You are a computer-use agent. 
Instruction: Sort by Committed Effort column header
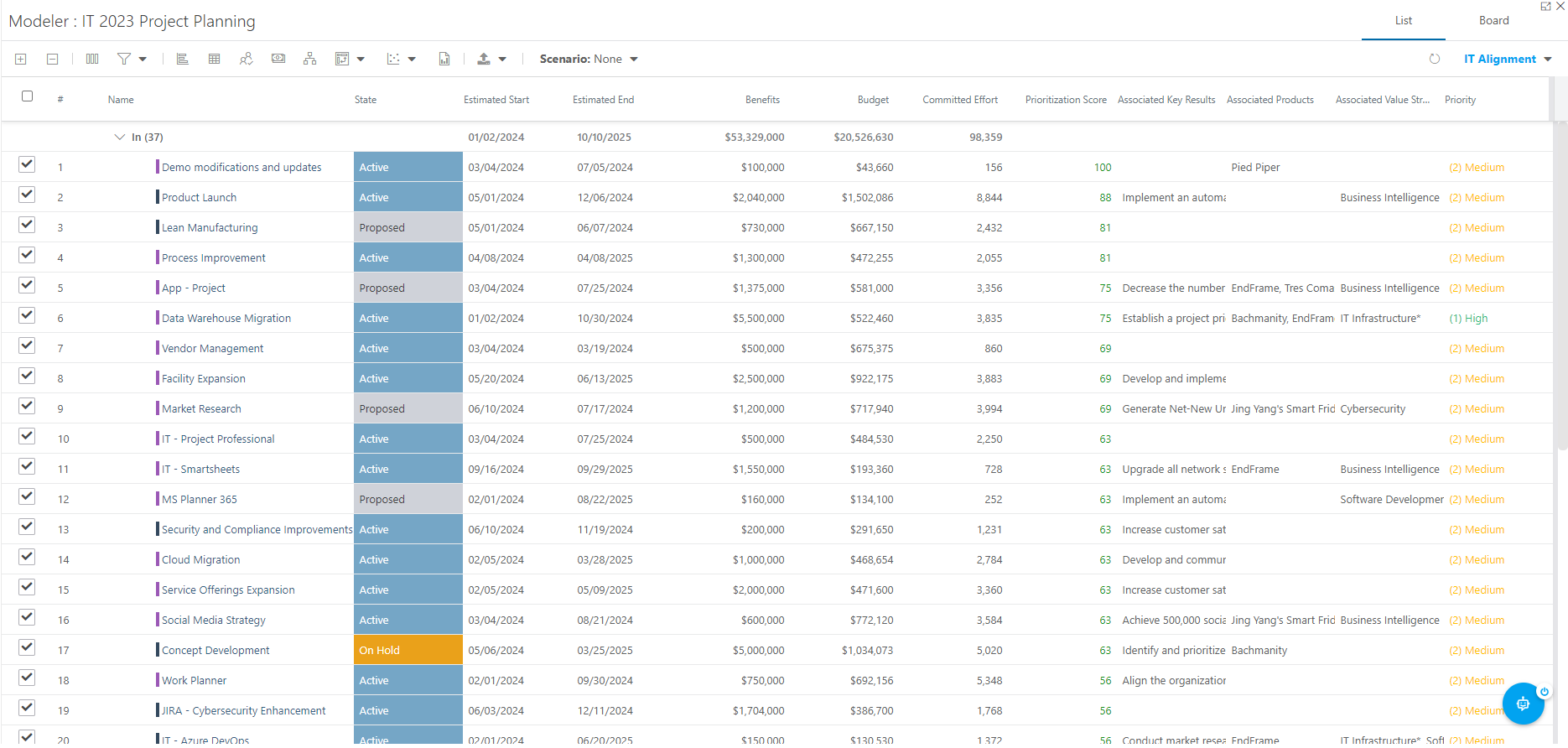pos(960,100)
